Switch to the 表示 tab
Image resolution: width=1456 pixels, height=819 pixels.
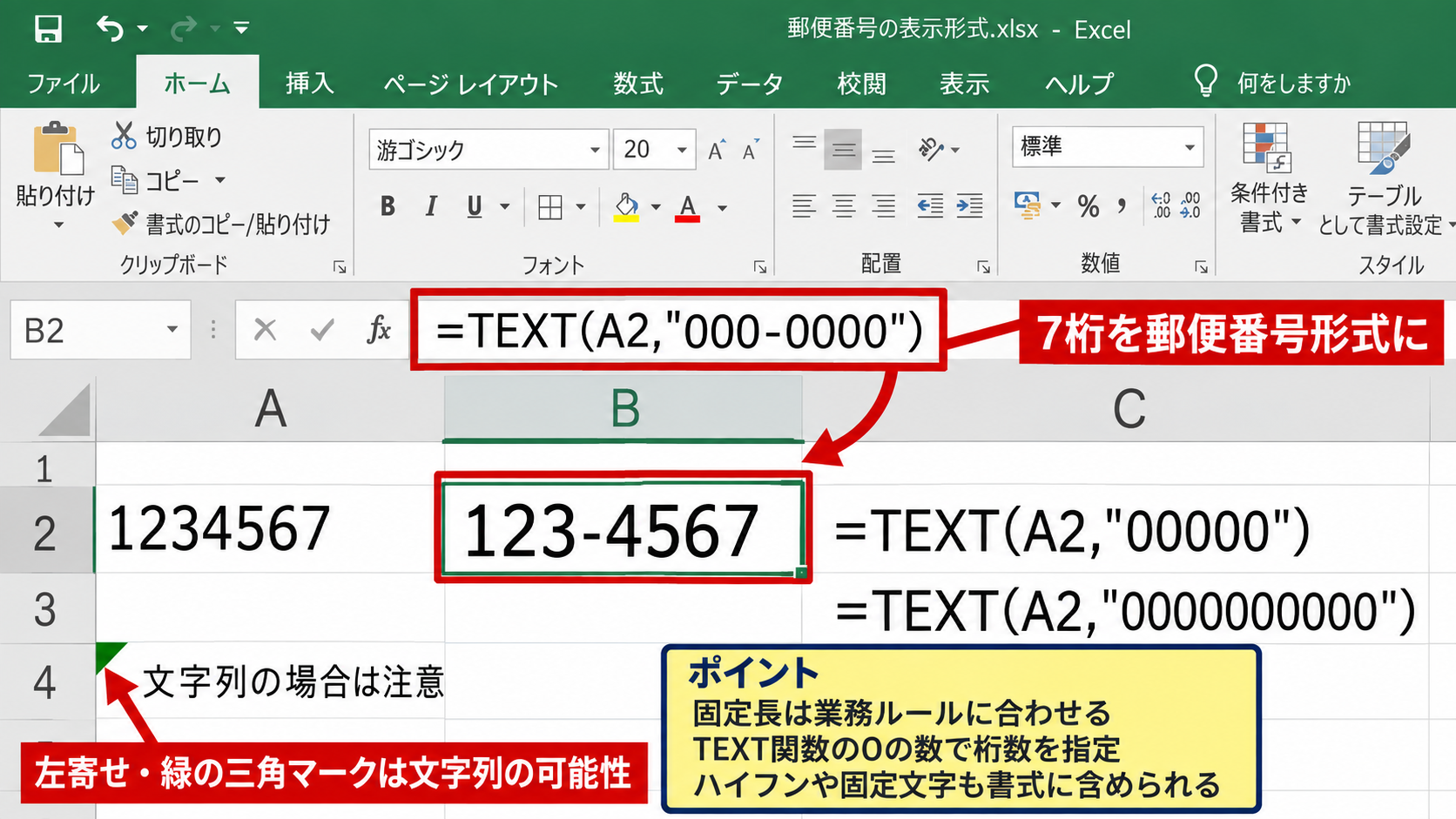tap(964, 84)
